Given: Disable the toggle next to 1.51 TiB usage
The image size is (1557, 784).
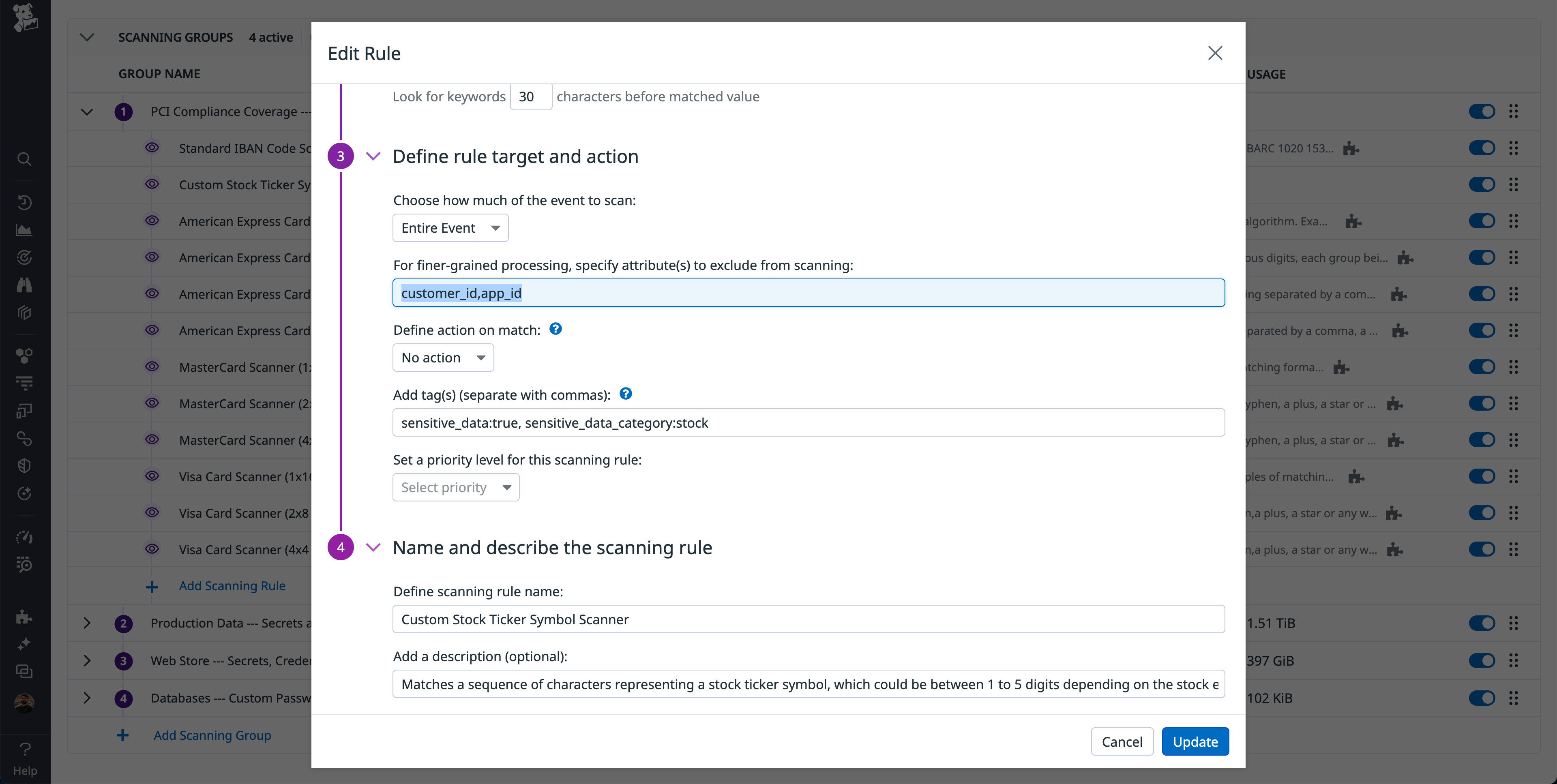Looking at the screenshot, I should 1482,623.
